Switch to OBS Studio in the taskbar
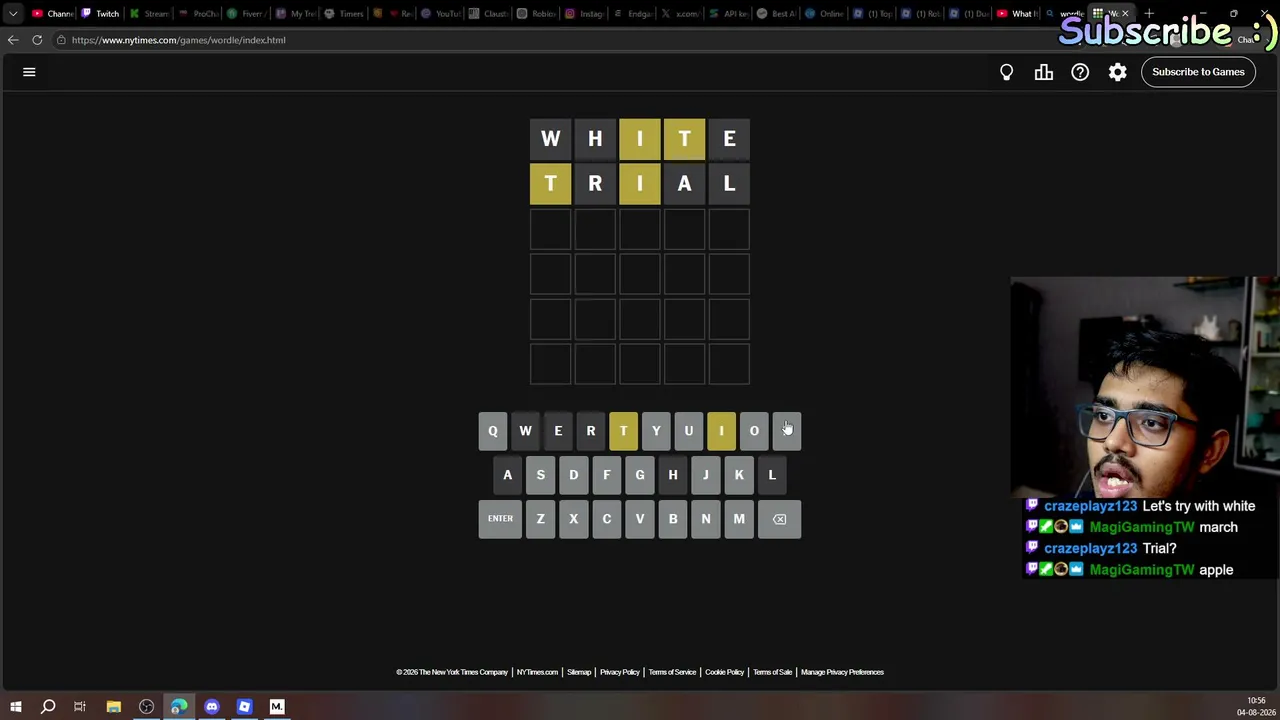1280x720 pixels. pyautogui.click(x=146, y=707)
